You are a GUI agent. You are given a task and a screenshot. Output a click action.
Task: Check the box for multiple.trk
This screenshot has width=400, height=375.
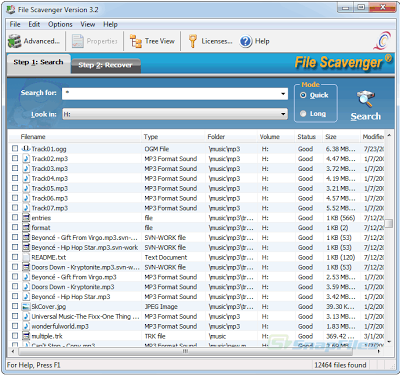pyautogui.click(x=15, y=336)
